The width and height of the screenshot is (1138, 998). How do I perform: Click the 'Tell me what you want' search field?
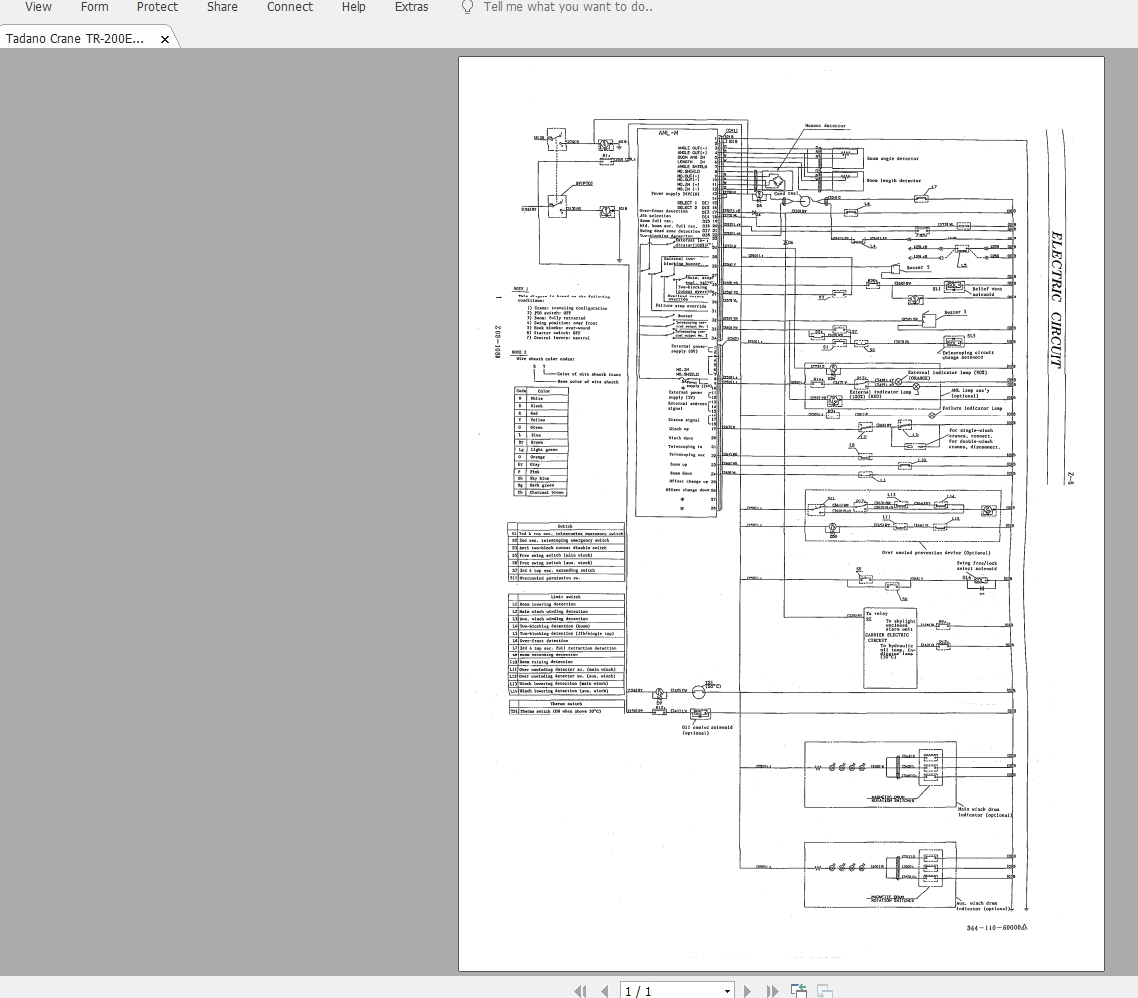[568, 7]
